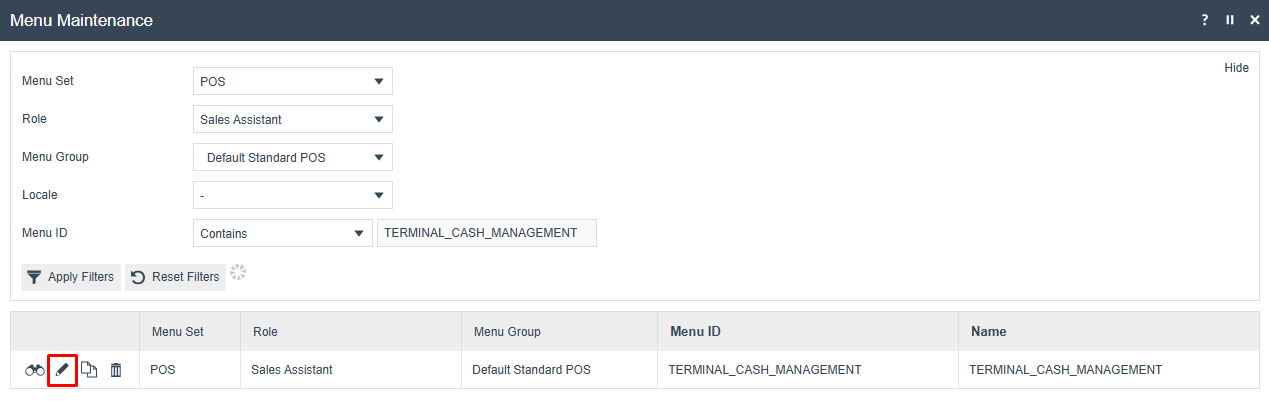The height and width of the screenshot is (415, 1269).
Task: Apply Filters button
Action: [x=71, y=277]
